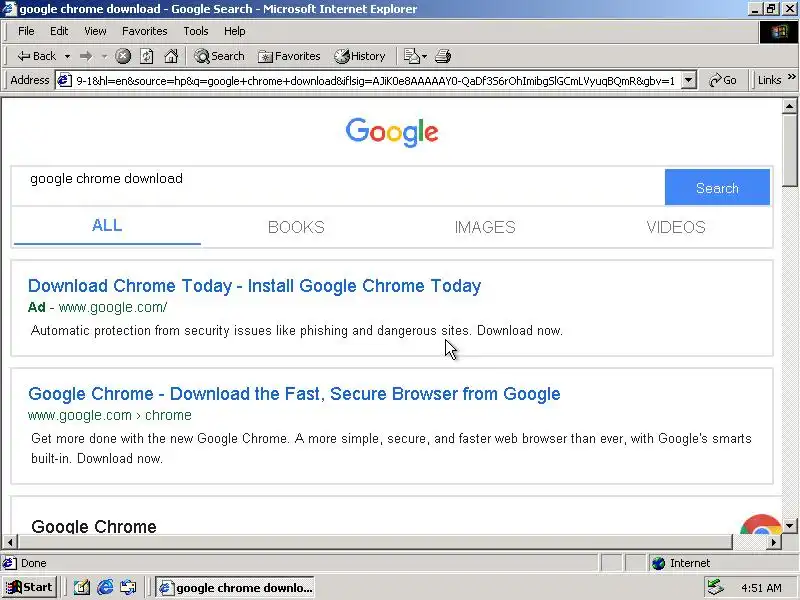
Task: Click the Internet zone globe icon
Action: tap(659, 563)
